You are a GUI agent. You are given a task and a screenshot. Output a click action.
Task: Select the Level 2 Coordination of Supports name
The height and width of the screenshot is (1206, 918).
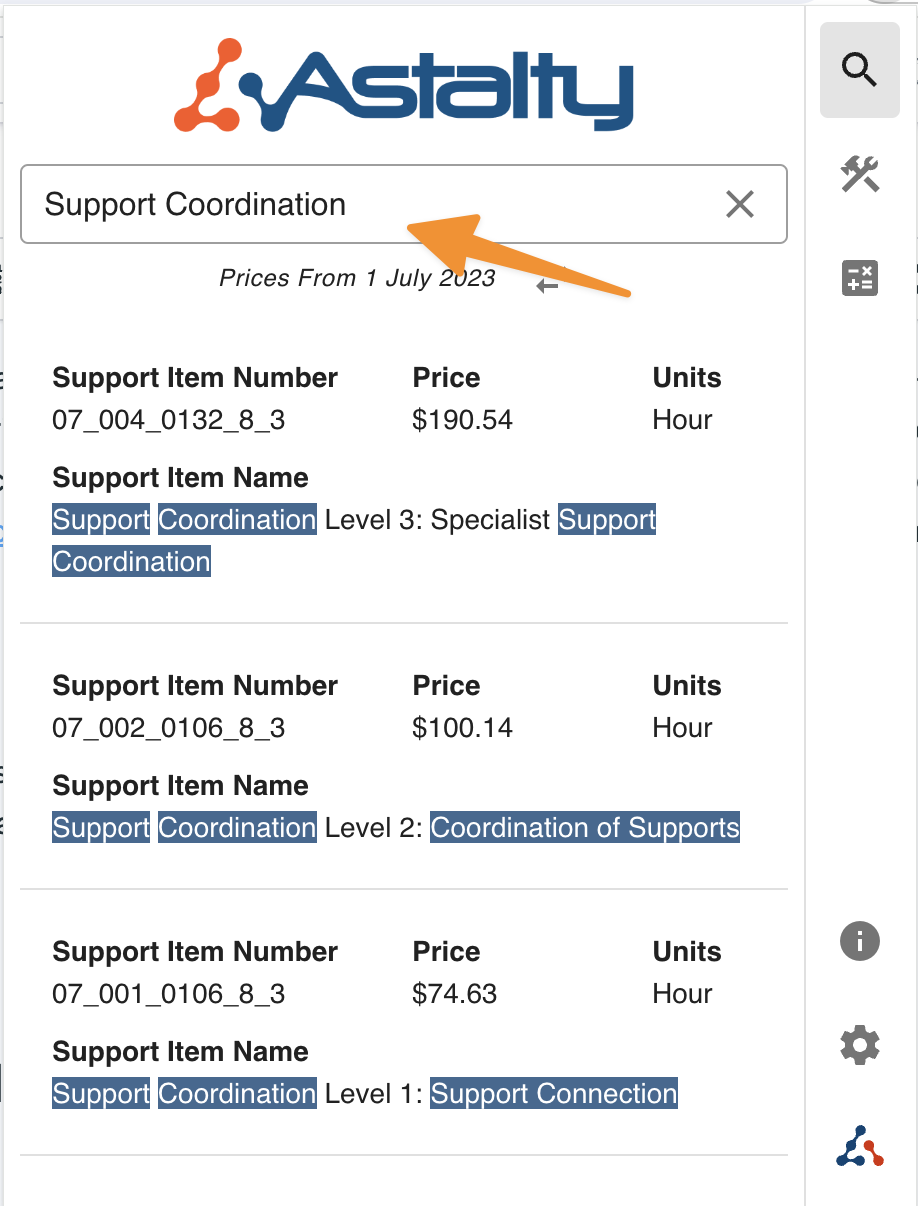(395, 828)
